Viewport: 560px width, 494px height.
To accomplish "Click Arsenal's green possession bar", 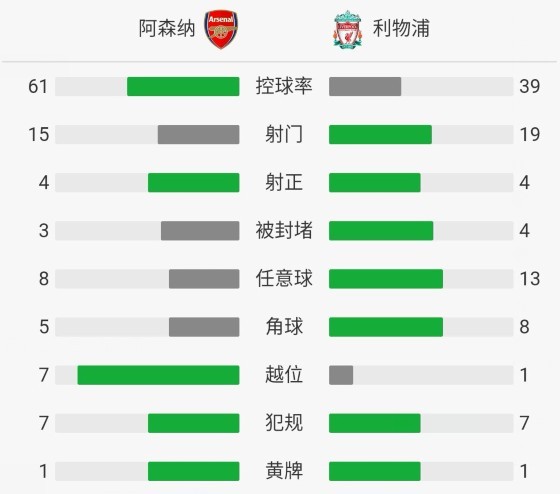I will coord(183,86).
